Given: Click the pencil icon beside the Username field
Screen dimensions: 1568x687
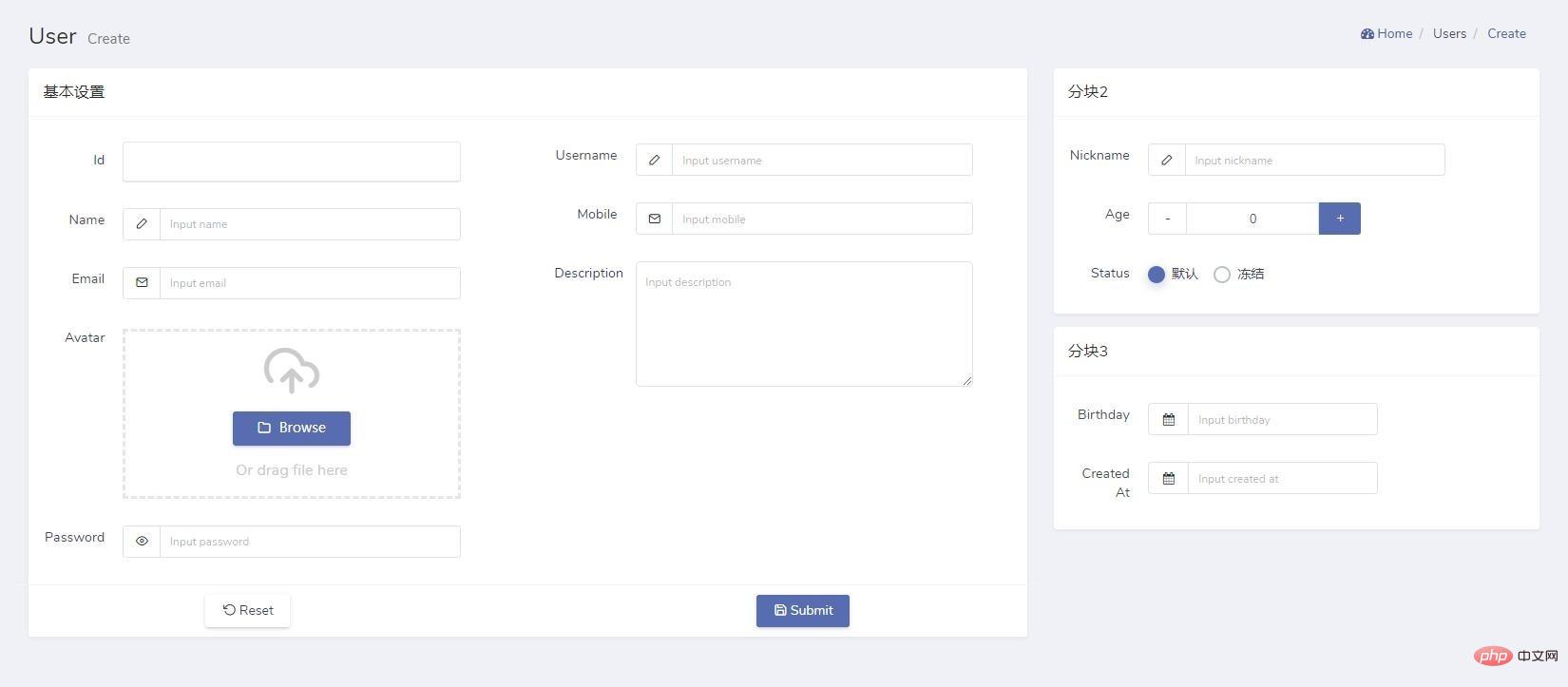Looking at the screenshot, I should 655,160.
